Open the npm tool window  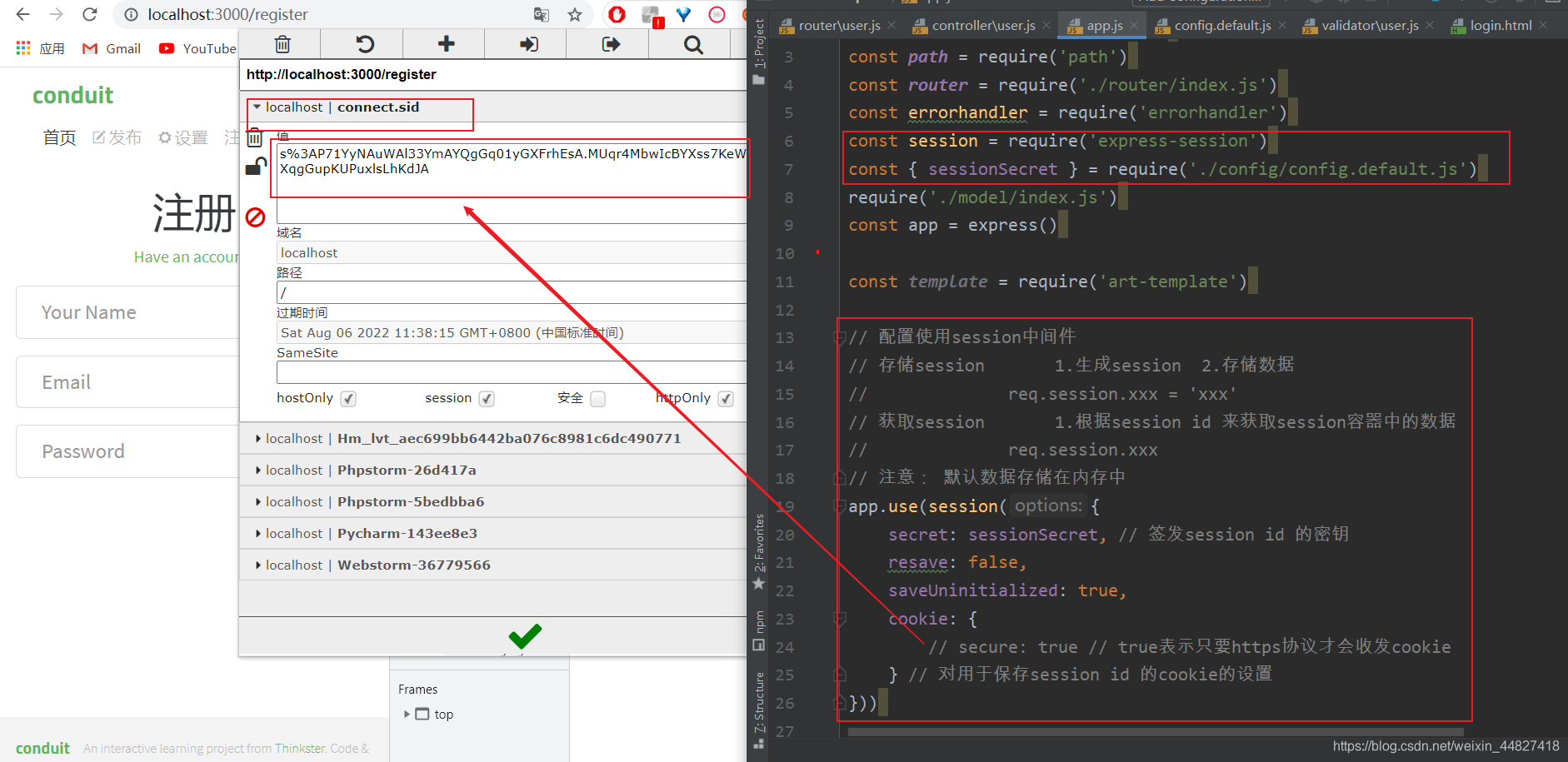click(x=758, y=630)
